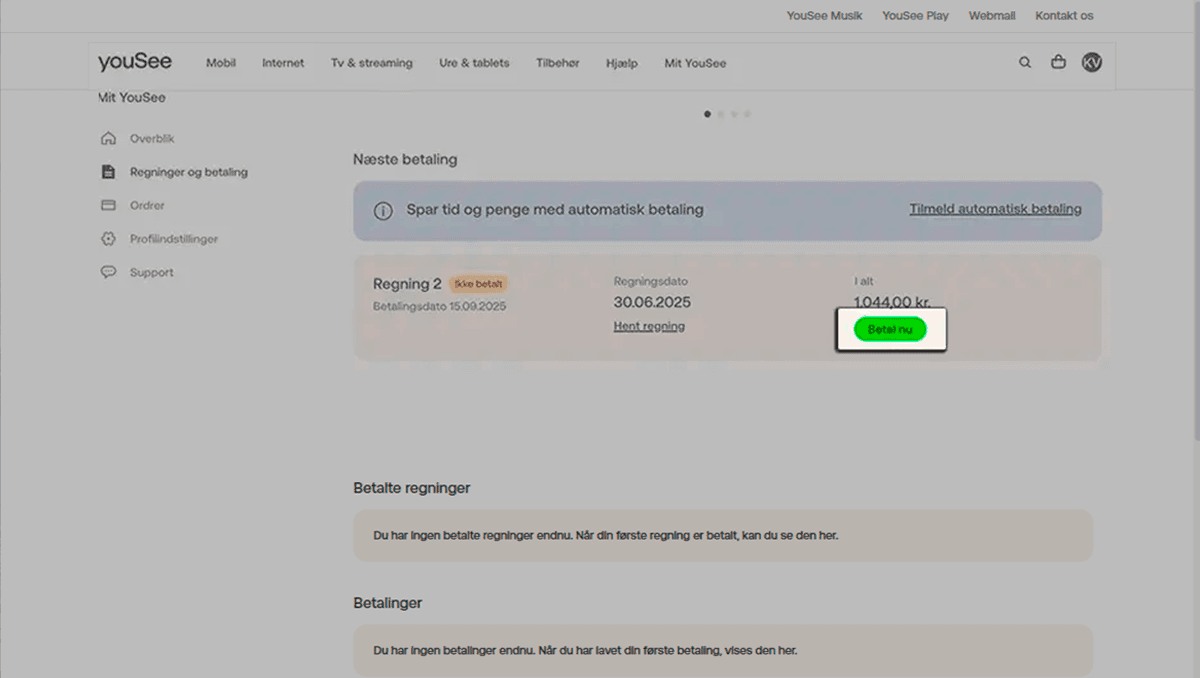Screen dimensions: 1200x678
Task: Open the Tv & streaming menu
Action: (x=371, y=63)
